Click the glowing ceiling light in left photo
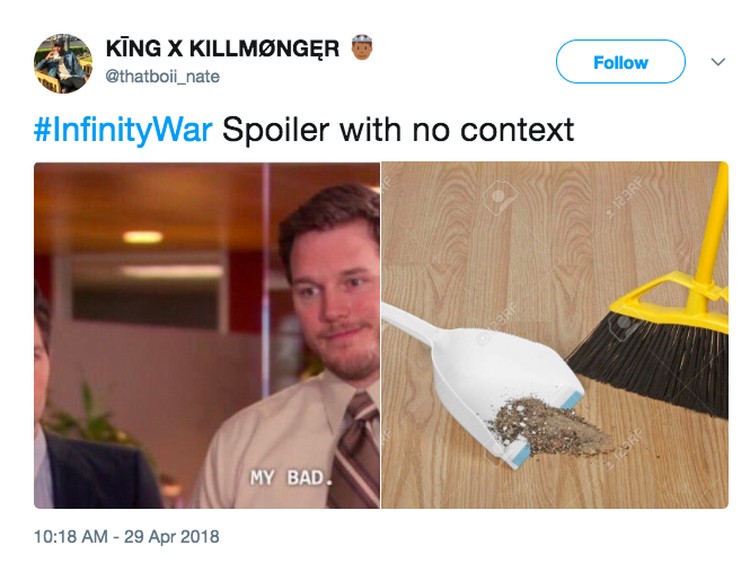The width and height of the screenshot is (750, 563). coord(142,237)
